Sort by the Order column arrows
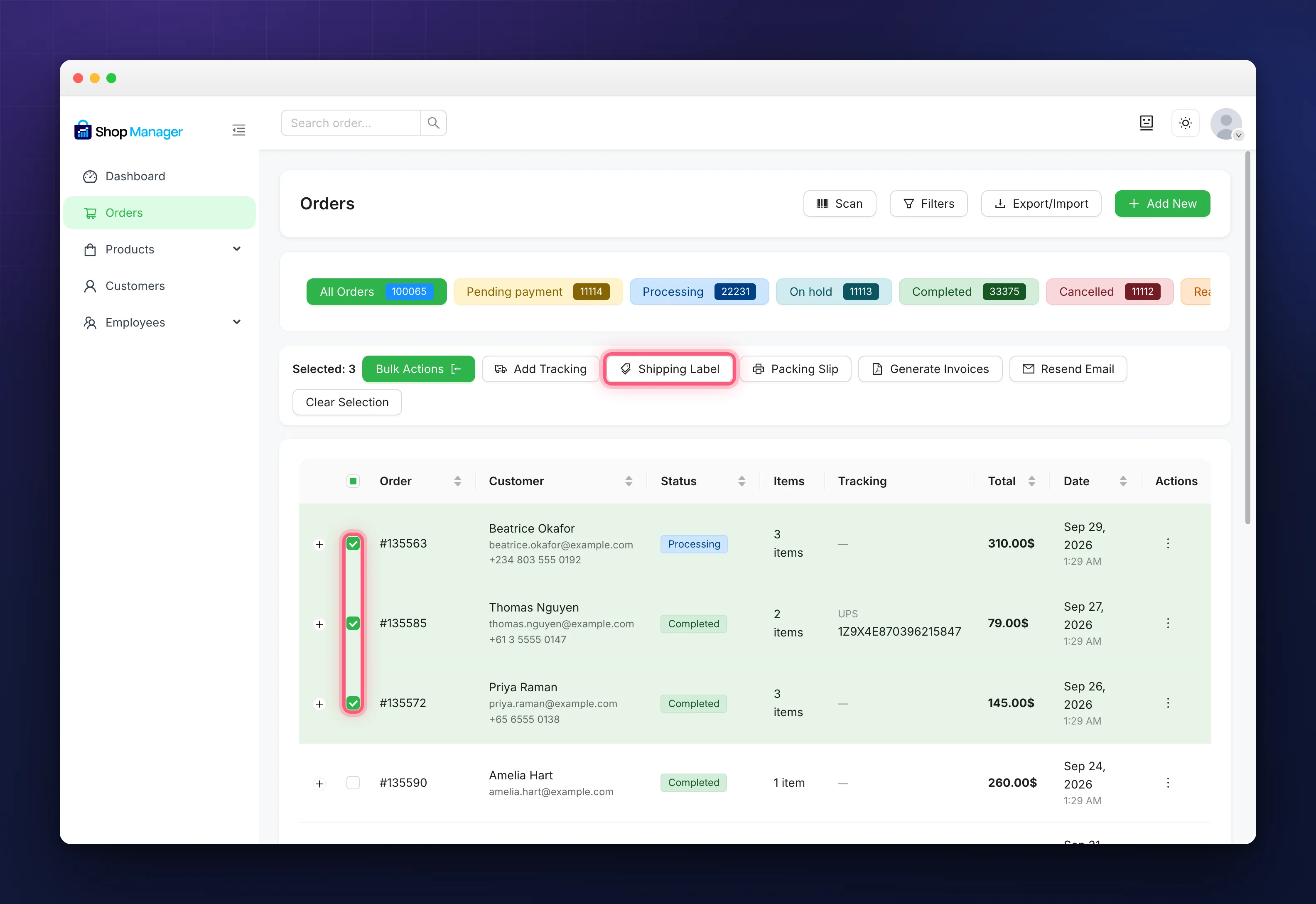 click(457, 481)
